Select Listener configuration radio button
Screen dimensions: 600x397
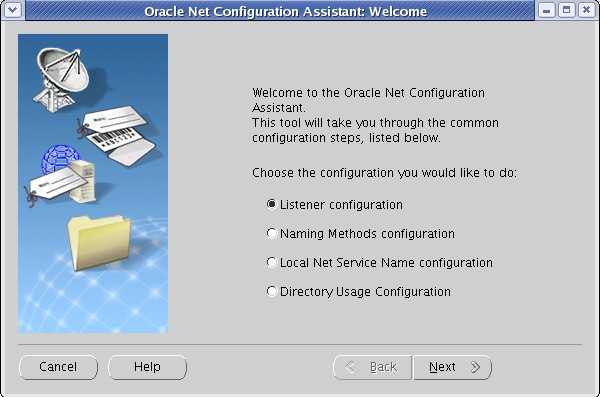(271, 204)
